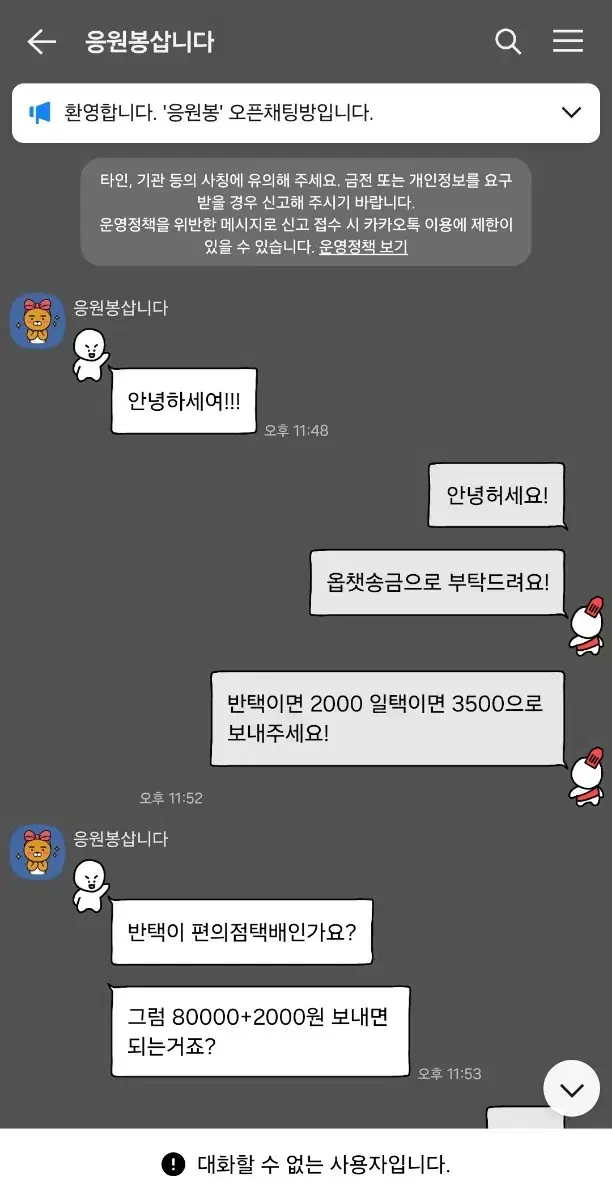Viewport: 612px width, 1200px height.
Task: Tap the chat title 응원봉삽니다
Action: pyautogui.click(x=150, y=42)
